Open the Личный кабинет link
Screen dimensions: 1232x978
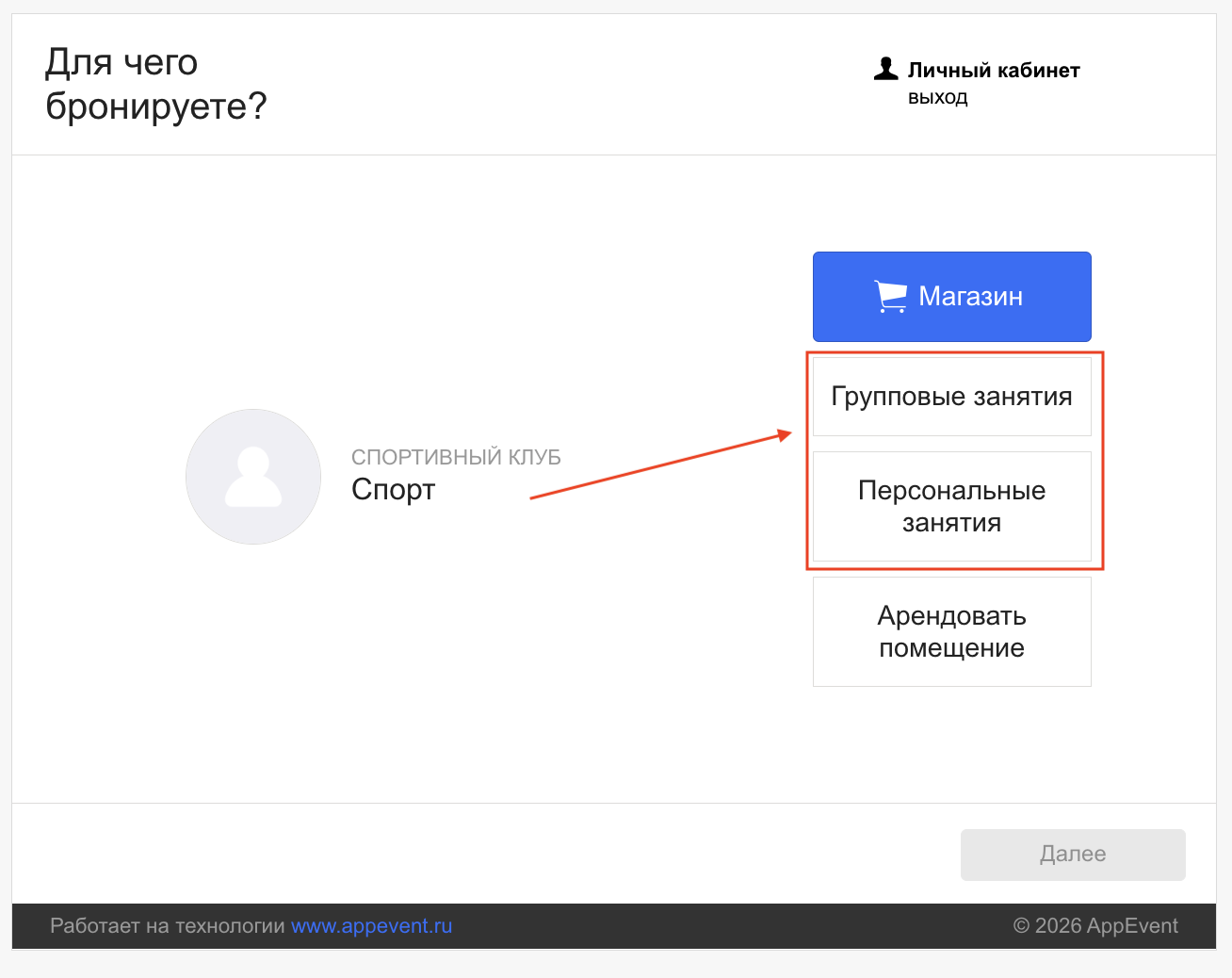[x=993, y=71]
